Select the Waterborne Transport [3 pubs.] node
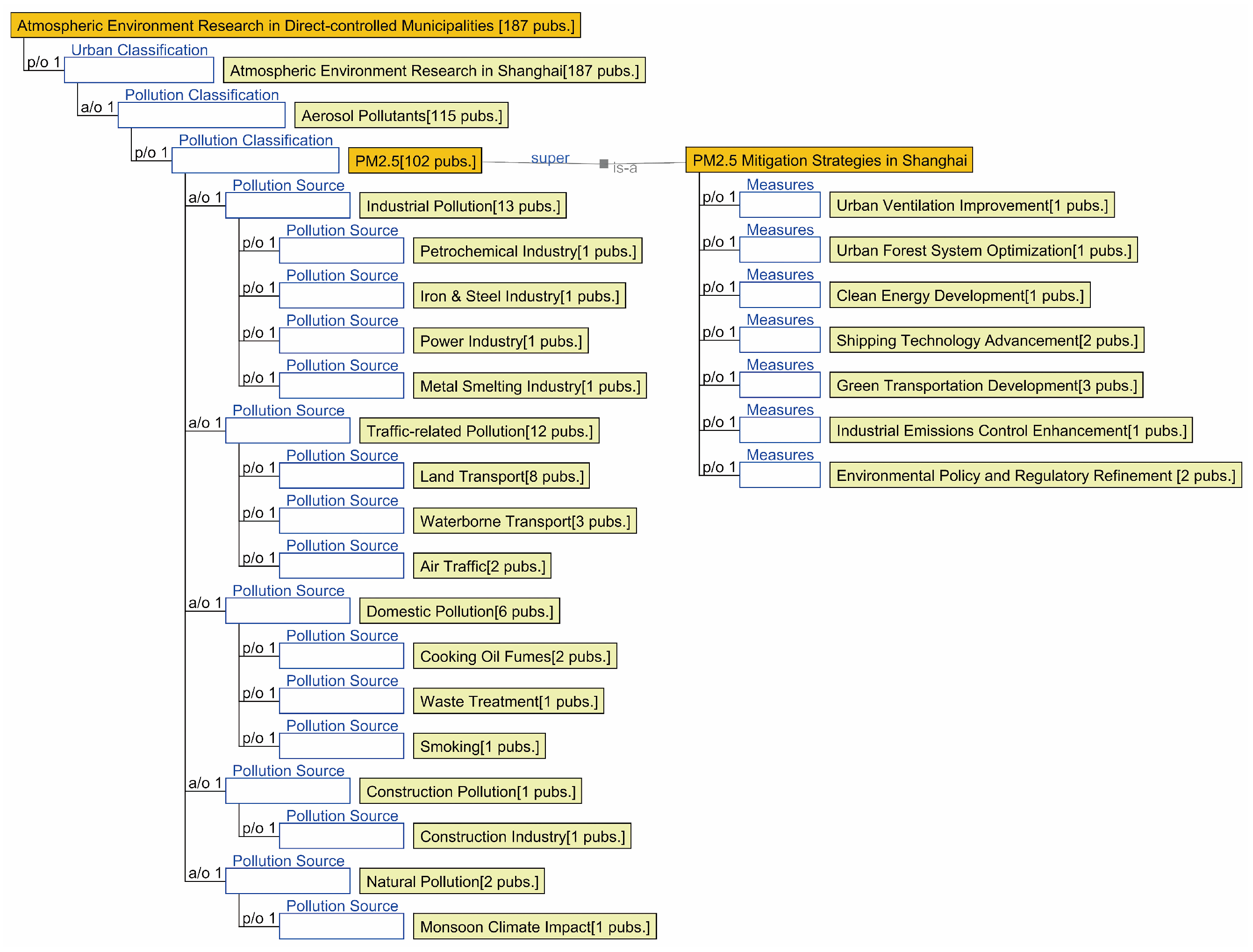1253x952 pixels. [524, 522]
